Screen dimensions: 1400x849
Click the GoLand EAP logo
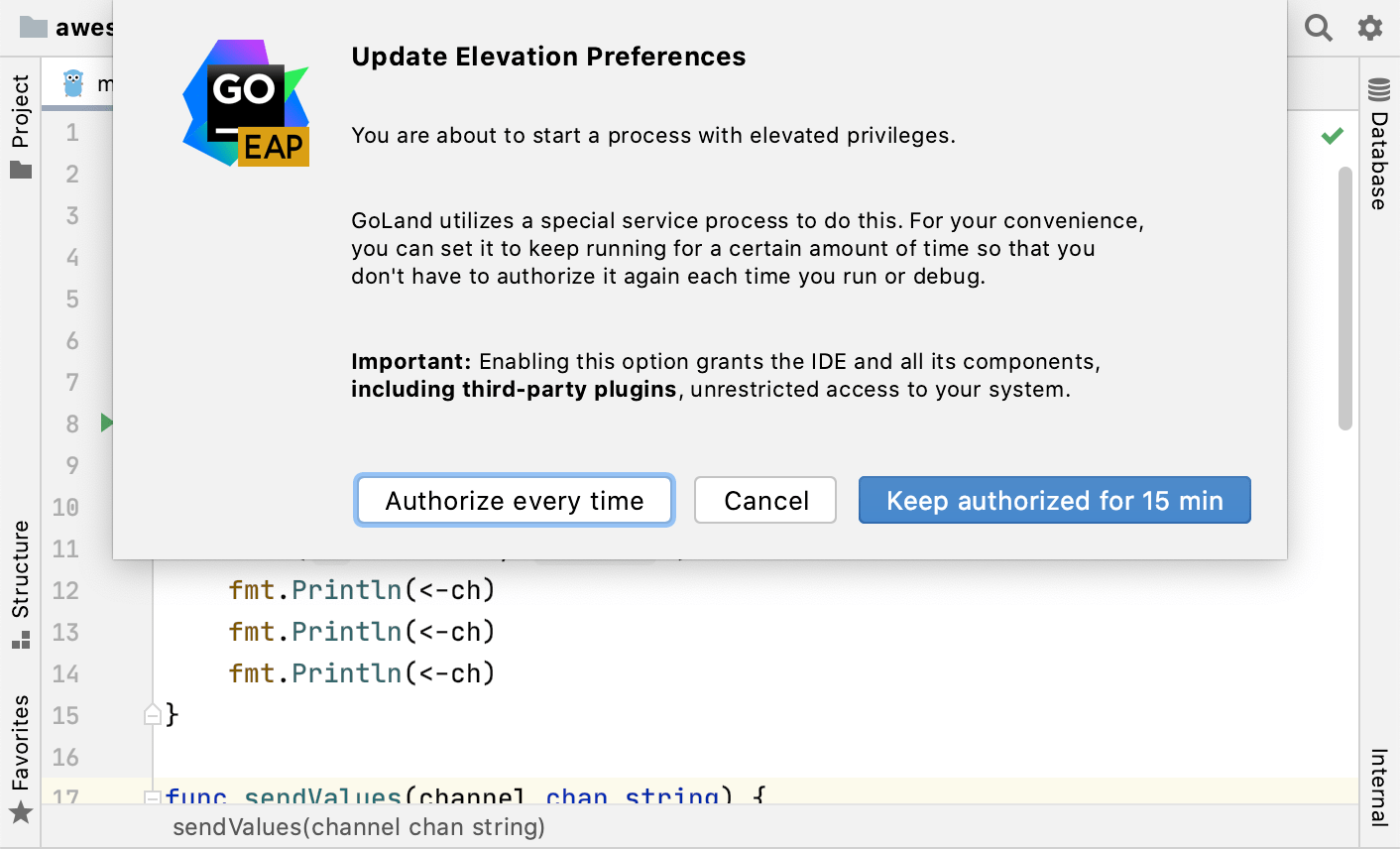[246, 103]
